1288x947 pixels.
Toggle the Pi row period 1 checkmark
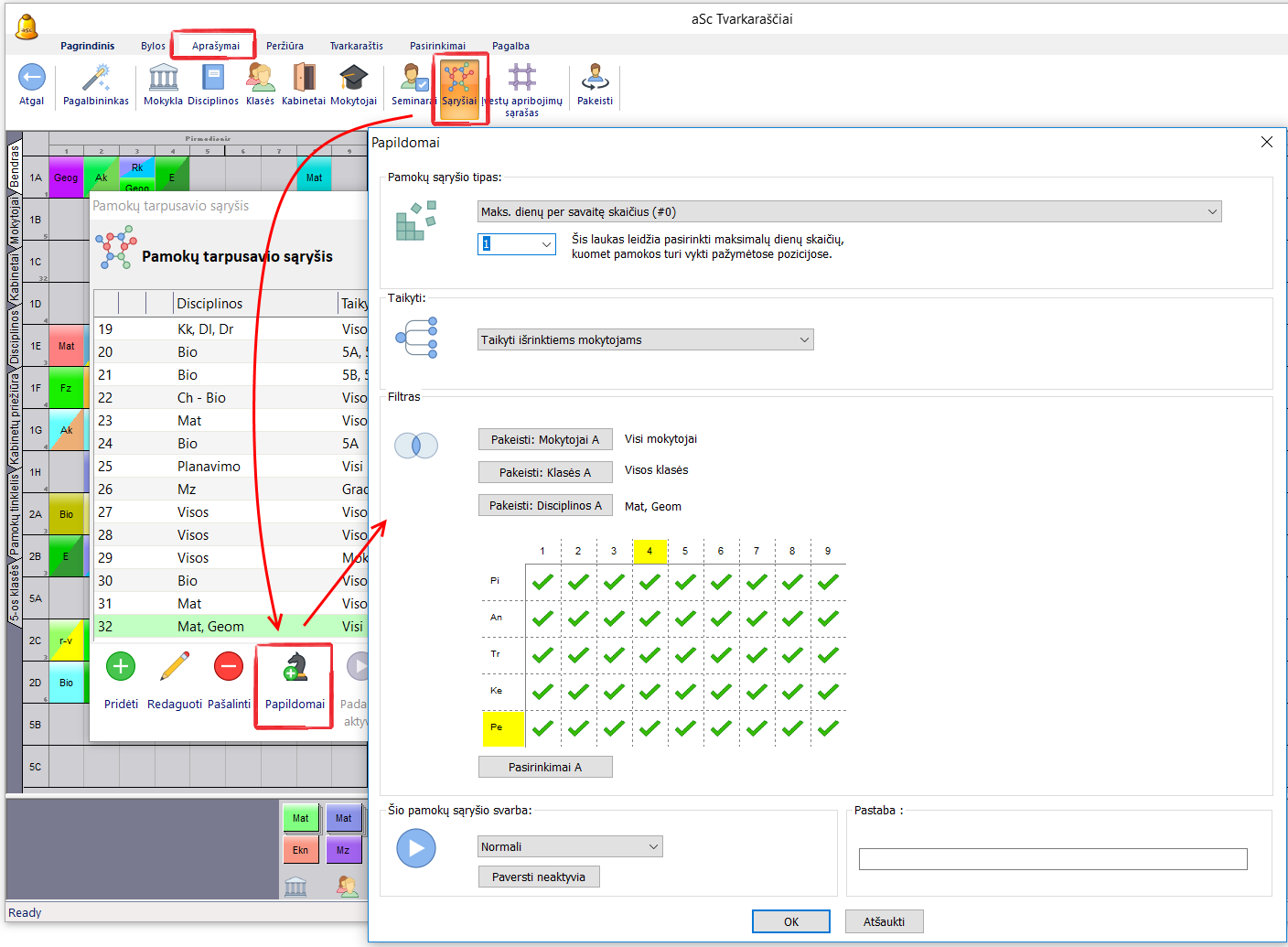click(x=542, y=582)
